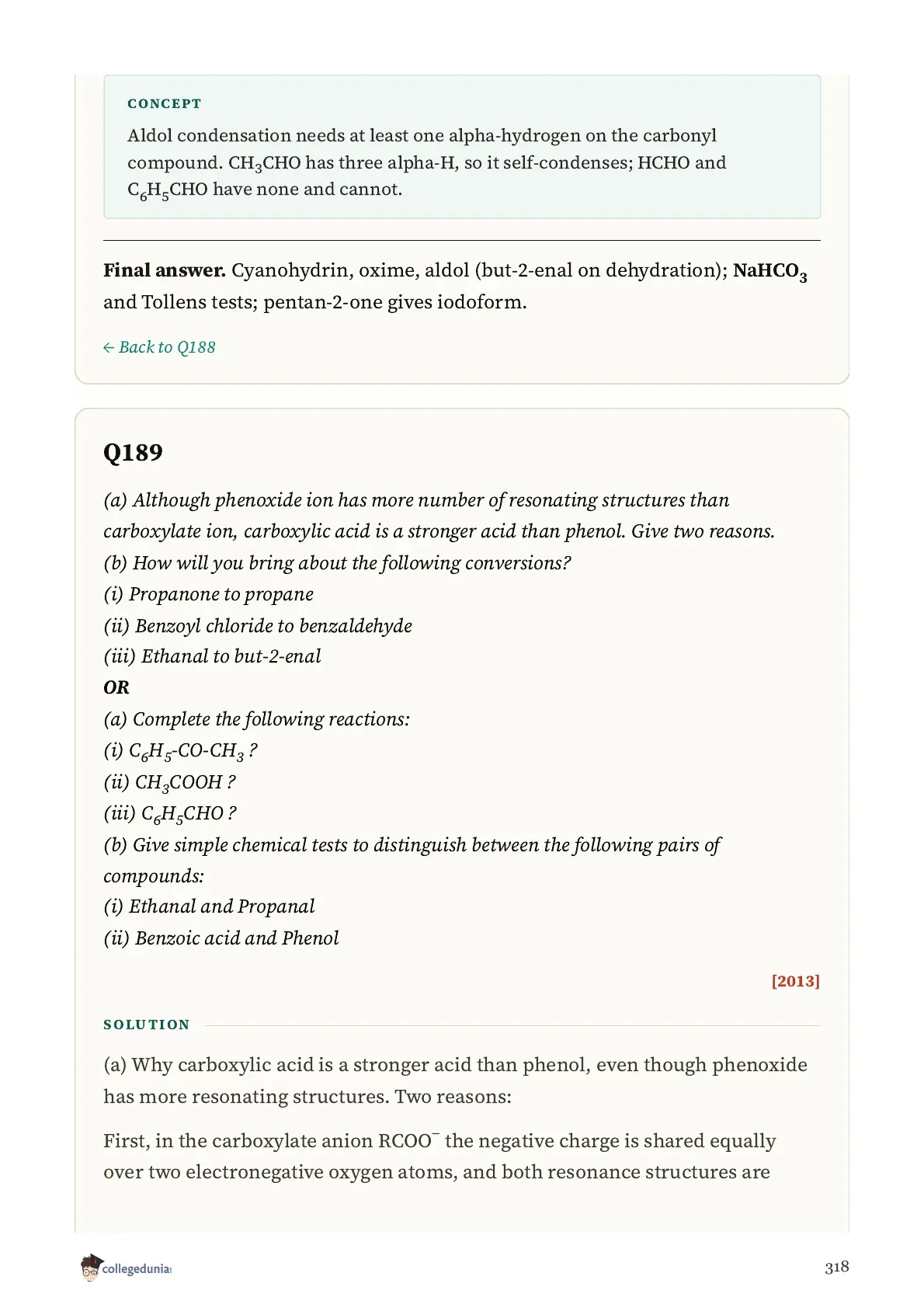
Task: Click the bold OR separator
Action: [116, 687]
